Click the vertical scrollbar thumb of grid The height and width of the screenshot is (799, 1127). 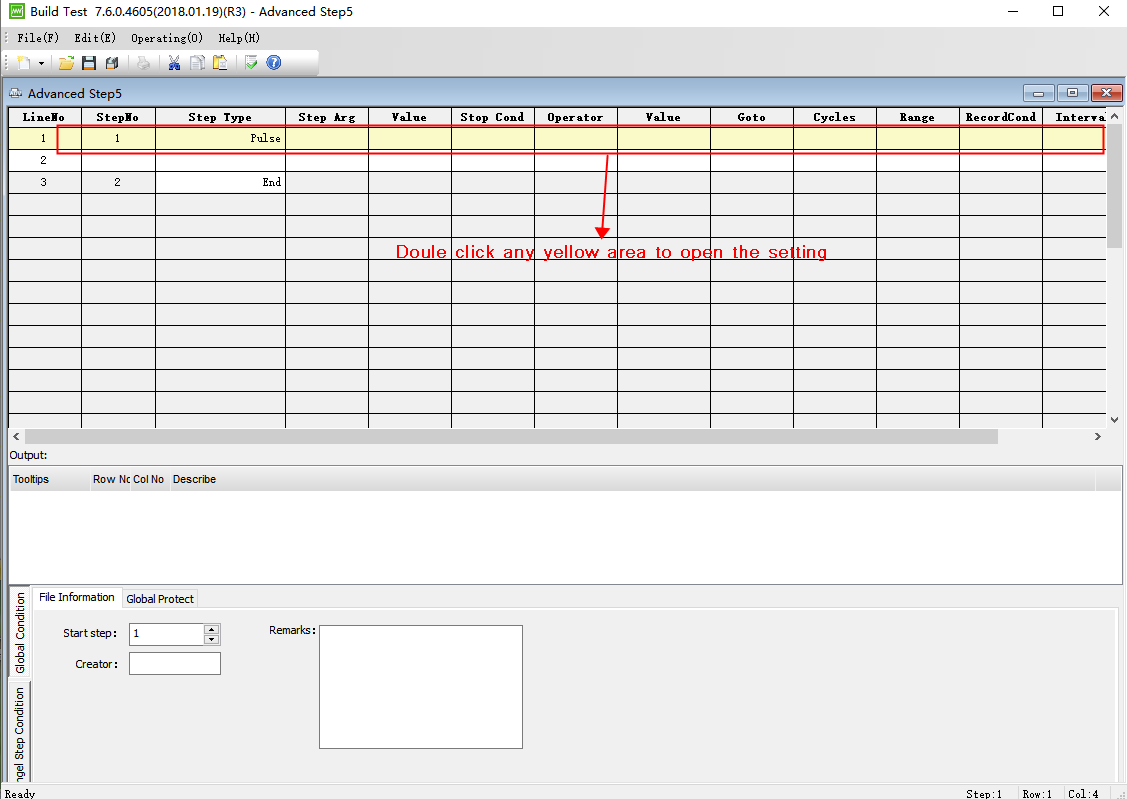1114,185
